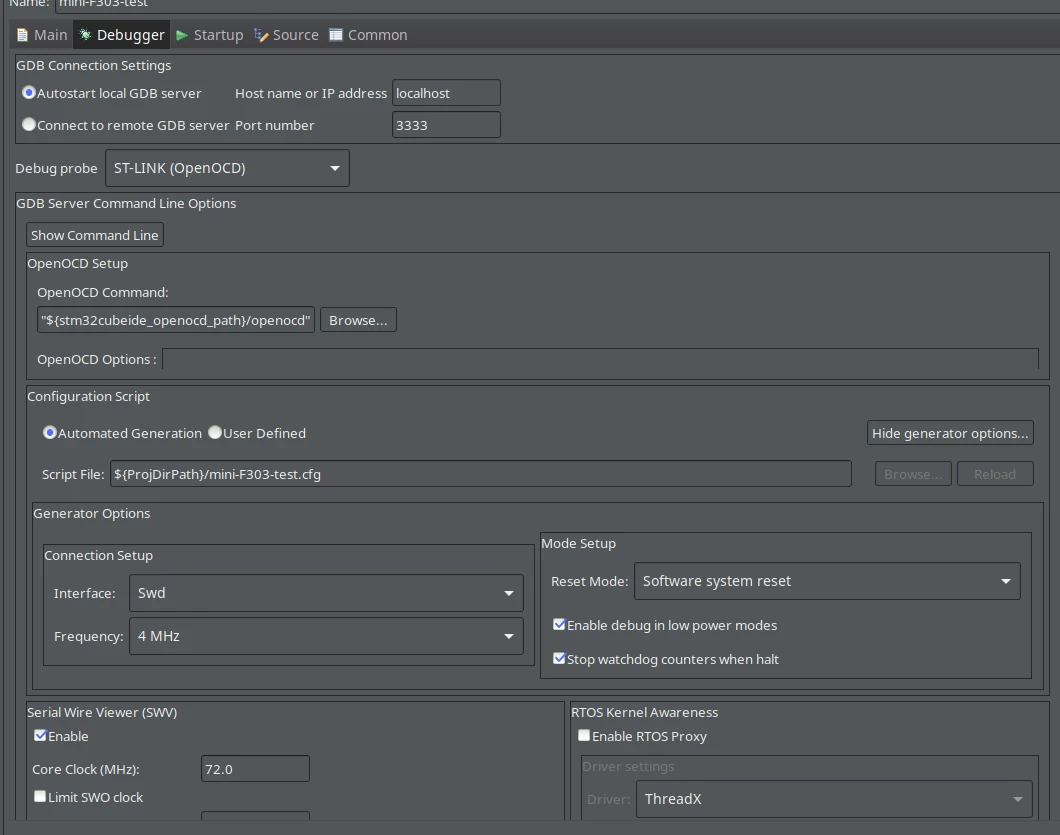Click Browse next to OpenOCD Command
This screenshot has width=1060, height=835.
tap(358, 320)
